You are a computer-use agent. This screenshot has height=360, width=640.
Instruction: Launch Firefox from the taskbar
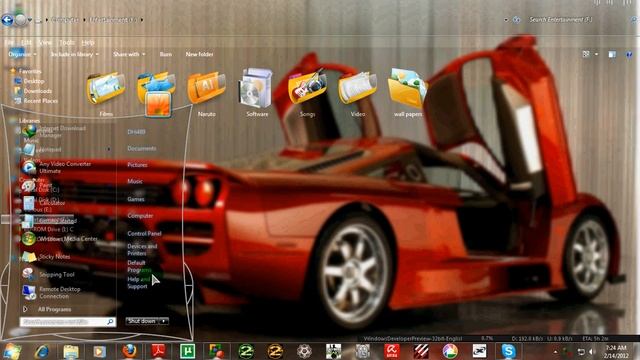[x=129, y=351]
